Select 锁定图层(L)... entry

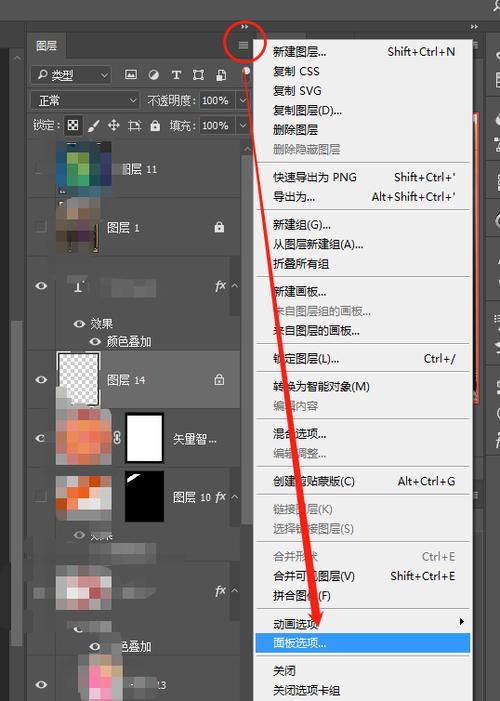click(x=363, y=359)
